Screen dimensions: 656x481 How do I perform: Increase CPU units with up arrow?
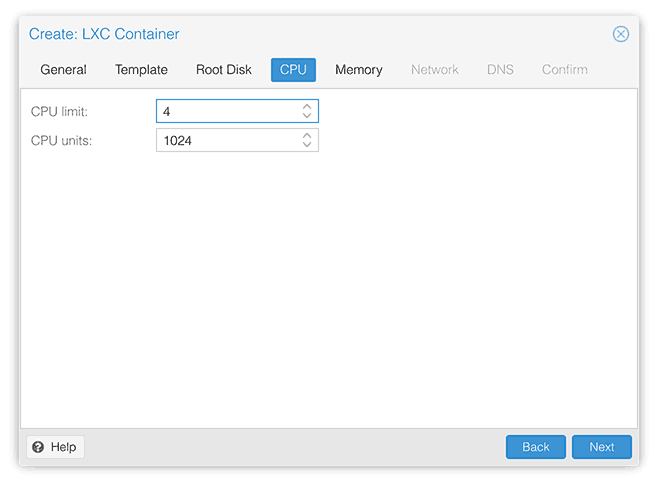pos(307,136)
